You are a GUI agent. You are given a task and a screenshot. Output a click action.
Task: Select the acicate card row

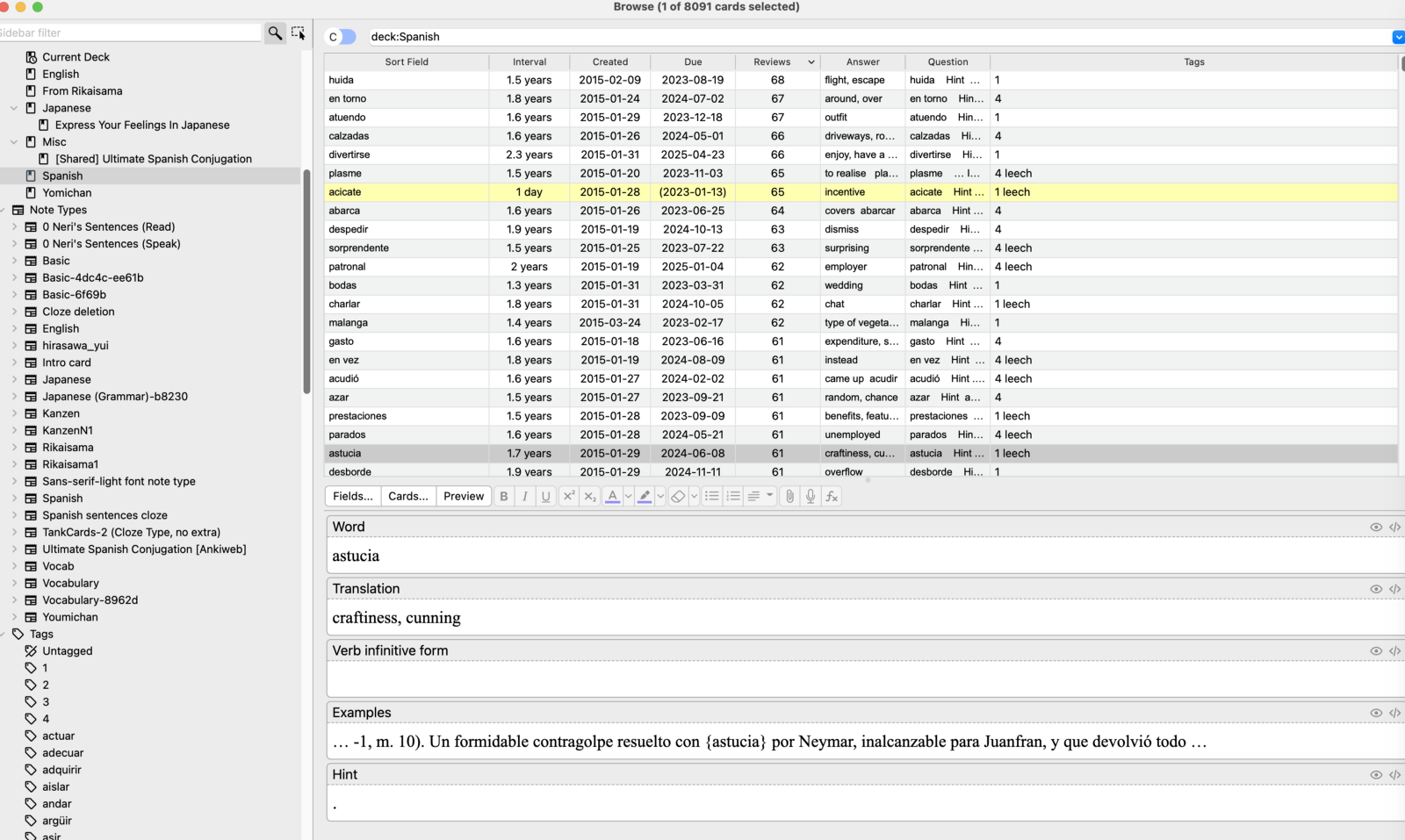[407, 192]
